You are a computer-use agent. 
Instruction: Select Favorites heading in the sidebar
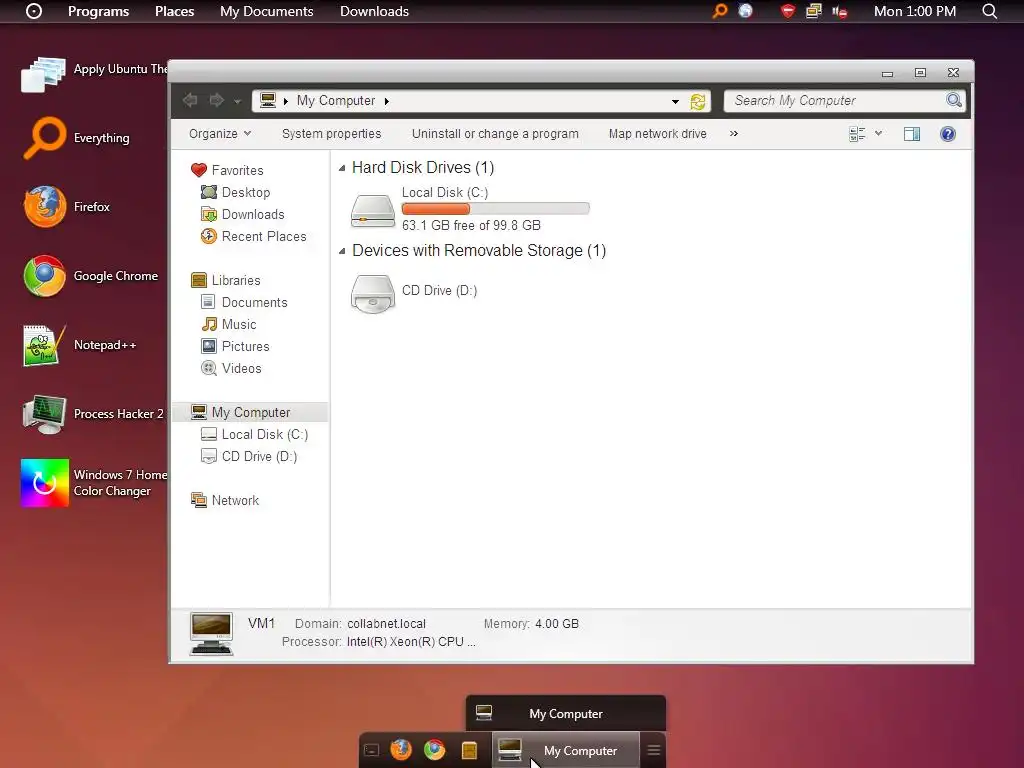coord(237,170)
